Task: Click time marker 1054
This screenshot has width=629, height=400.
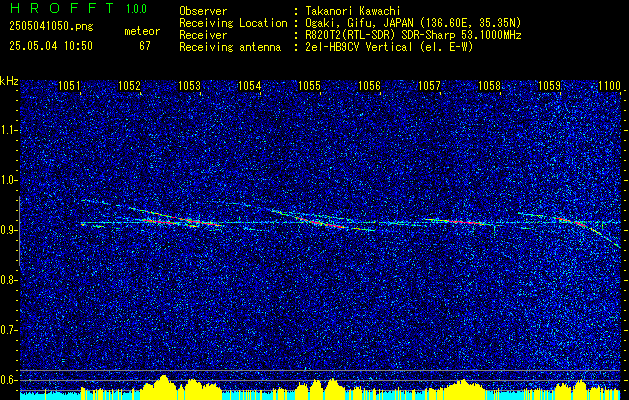Action: pos(250,85)
